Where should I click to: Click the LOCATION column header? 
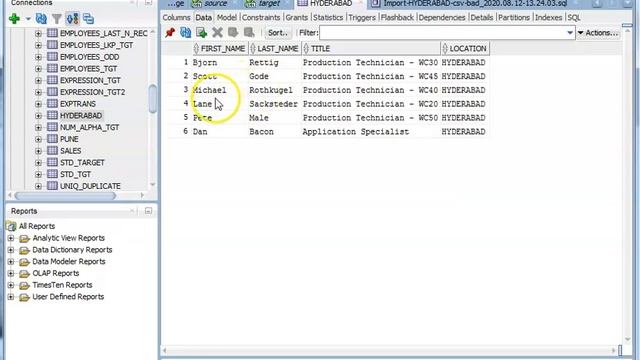click(x=464, y=49)
